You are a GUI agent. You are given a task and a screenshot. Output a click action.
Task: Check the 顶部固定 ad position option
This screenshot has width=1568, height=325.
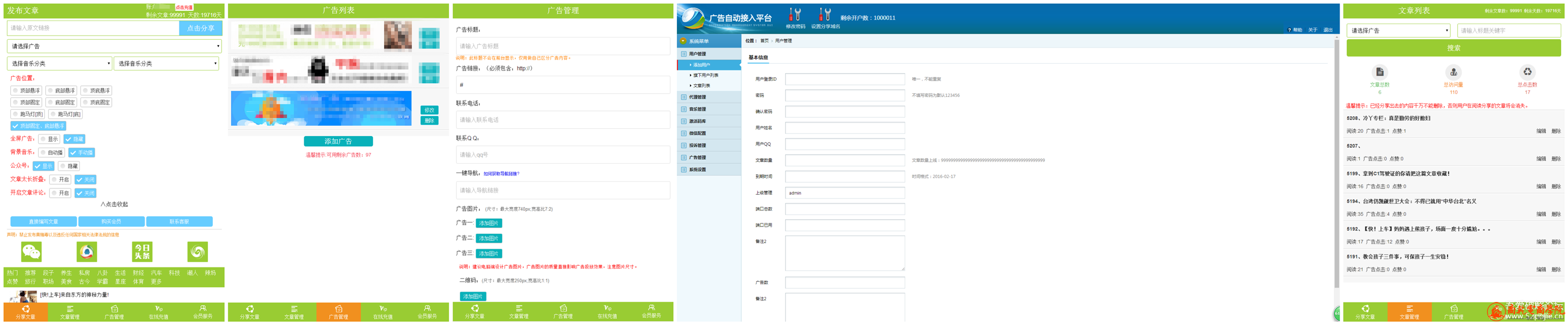click(27, 103)
